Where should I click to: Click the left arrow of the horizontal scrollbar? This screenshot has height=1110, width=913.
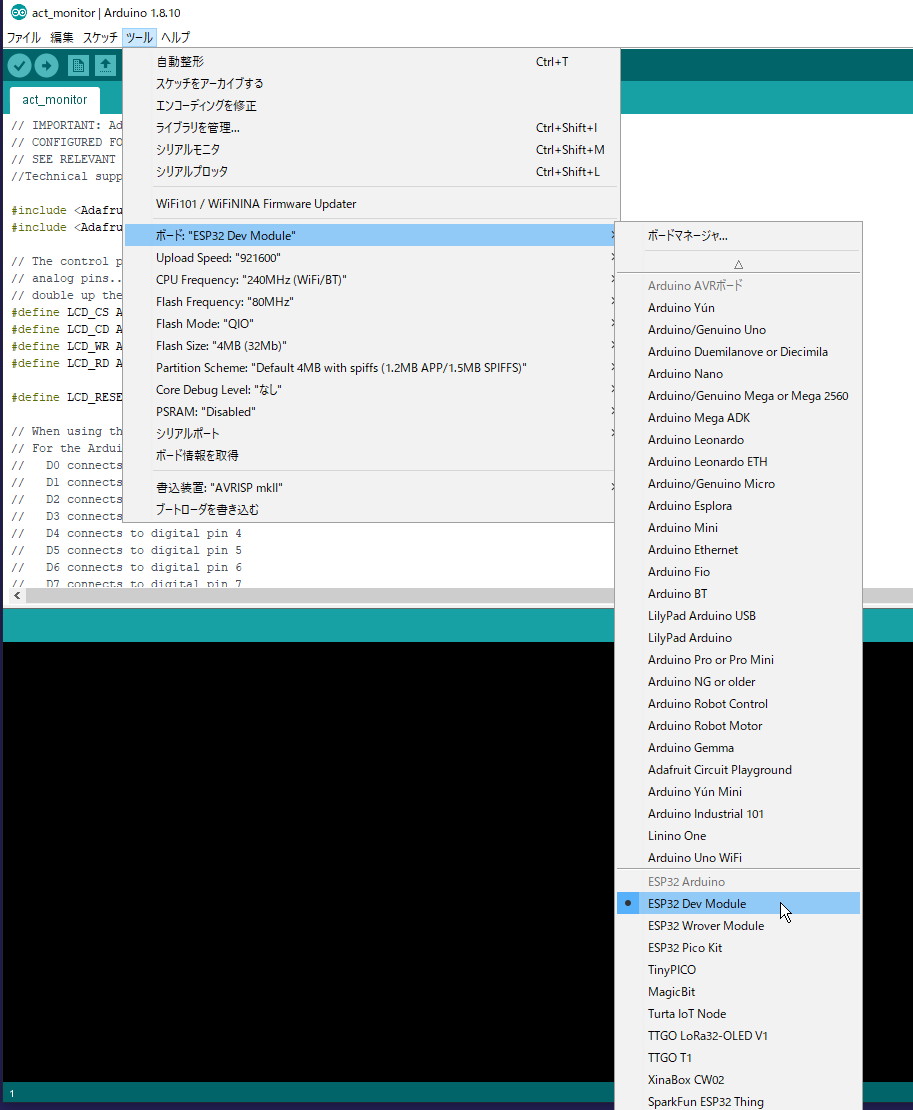point(15,595)
